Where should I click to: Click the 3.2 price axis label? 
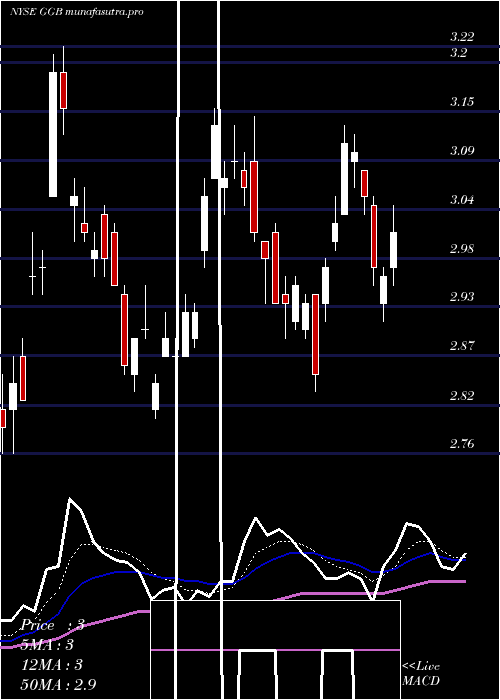pos(458,53)
